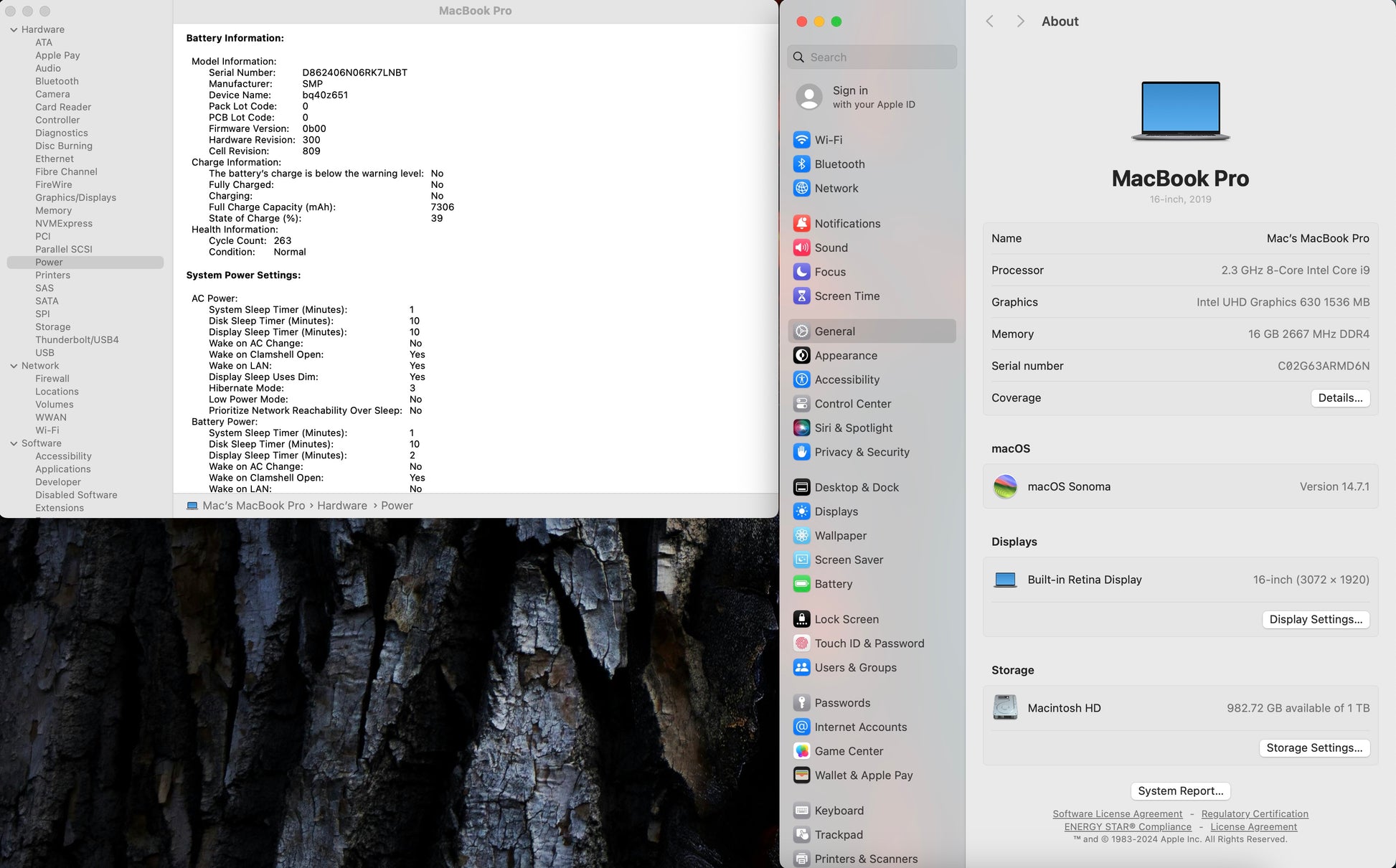The height and width of the screenshot is (868, 1396).
Task: Select Graphics/Displays in hardware list
Action: tap(75, 198)
